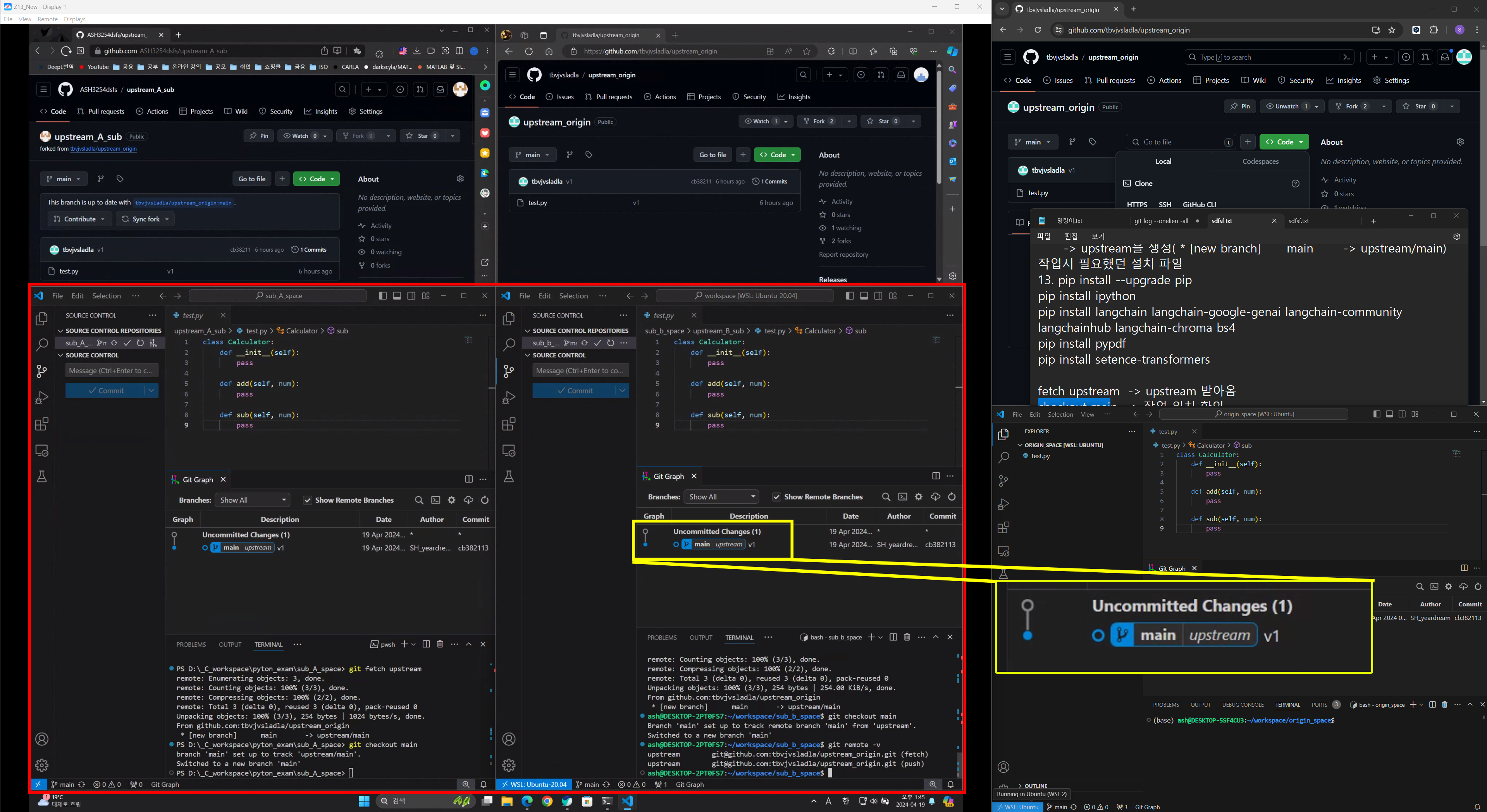The width and height of the screenshot is (1487, 812).
Task: Open Commit options arrow in sub_A_space VS Code
Action: click(151, 391)
